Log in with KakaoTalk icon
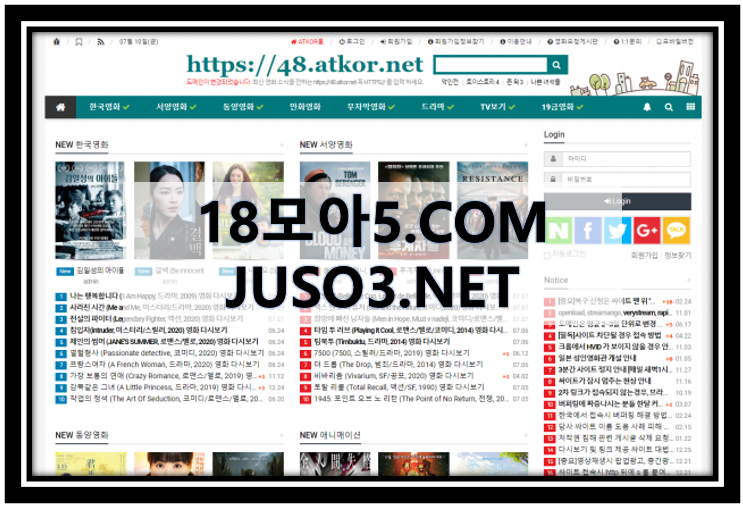This screenshot has height=508, width=743. [x=676, y=230]
